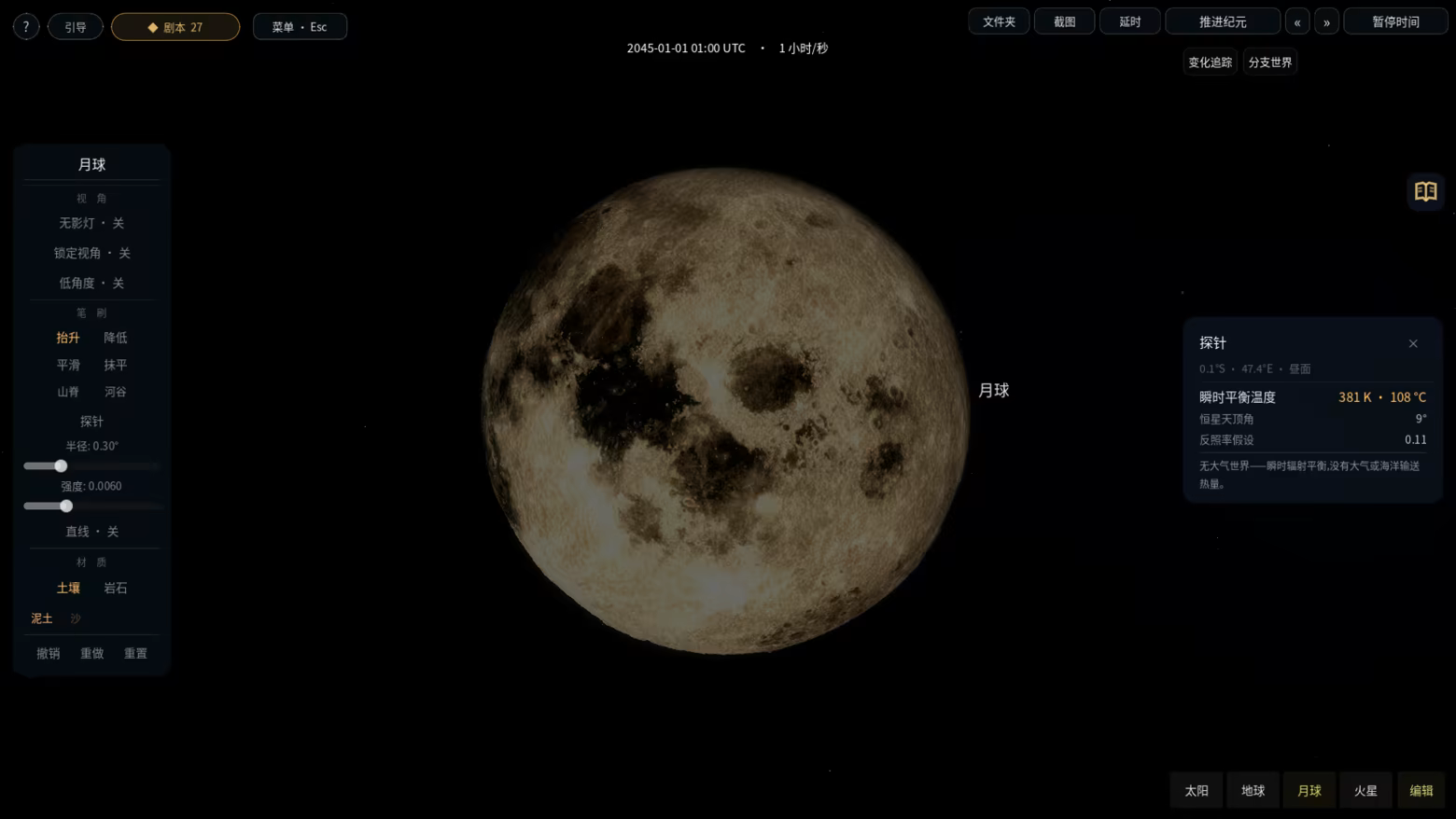
Task: Toggle 锁定视角 view lock
Action: (91, 253)
